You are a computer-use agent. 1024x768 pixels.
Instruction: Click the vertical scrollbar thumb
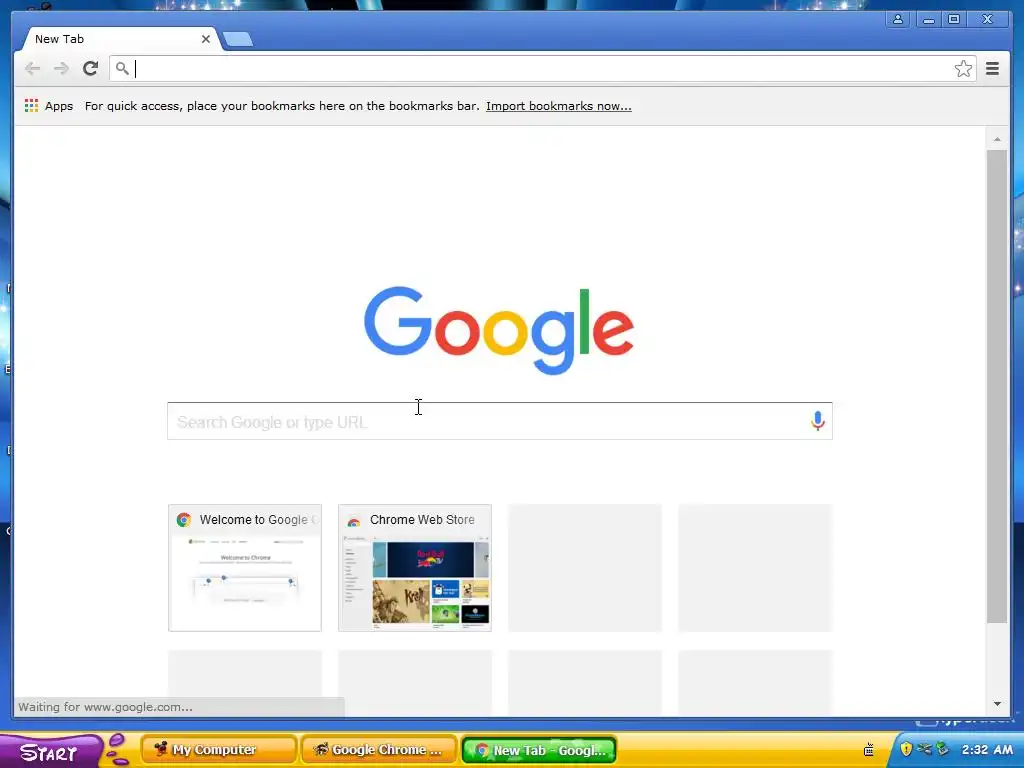coord(997,387)
